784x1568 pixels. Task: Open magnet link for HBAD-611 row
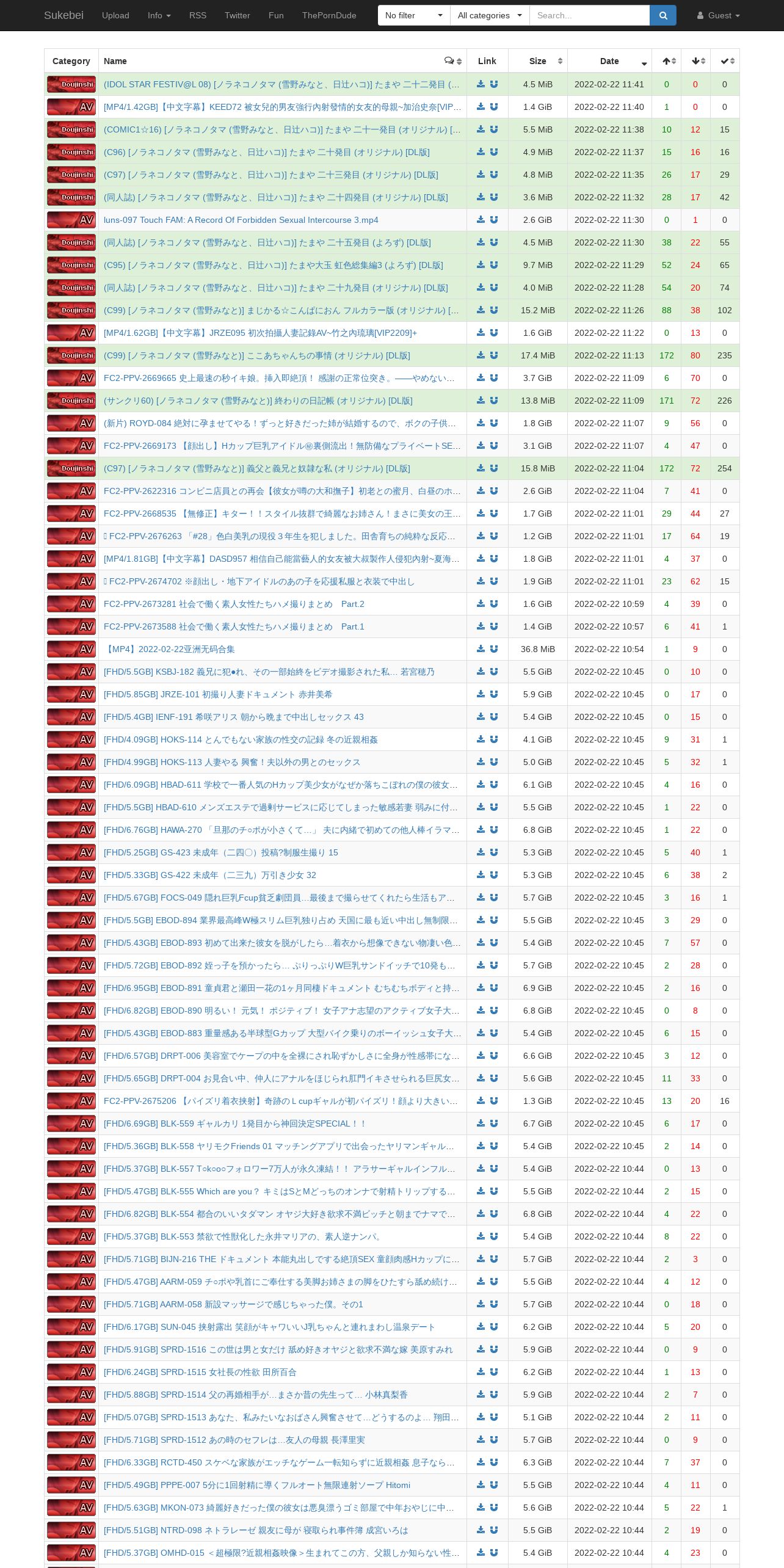(x=494, y=785)
